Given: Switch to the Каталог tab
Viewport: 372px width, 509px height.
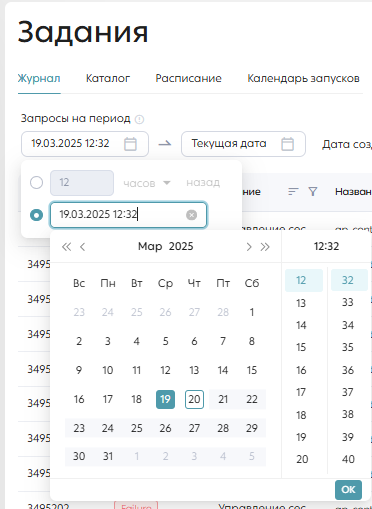Looking at the screenshot, I should pyautogui.click(x=108, y=78).
